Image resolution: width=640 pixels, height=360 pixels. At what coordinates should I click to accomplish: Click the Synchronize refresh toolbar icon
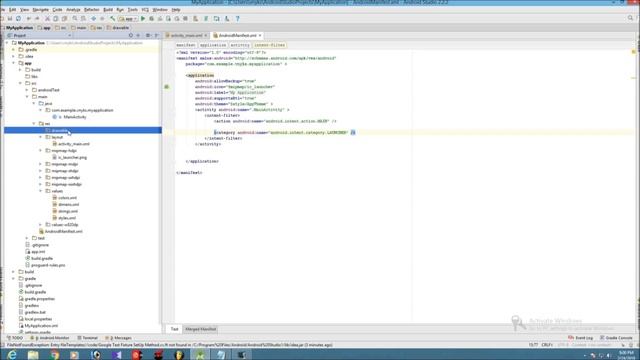pyautogui.click(x=18, y=19)
